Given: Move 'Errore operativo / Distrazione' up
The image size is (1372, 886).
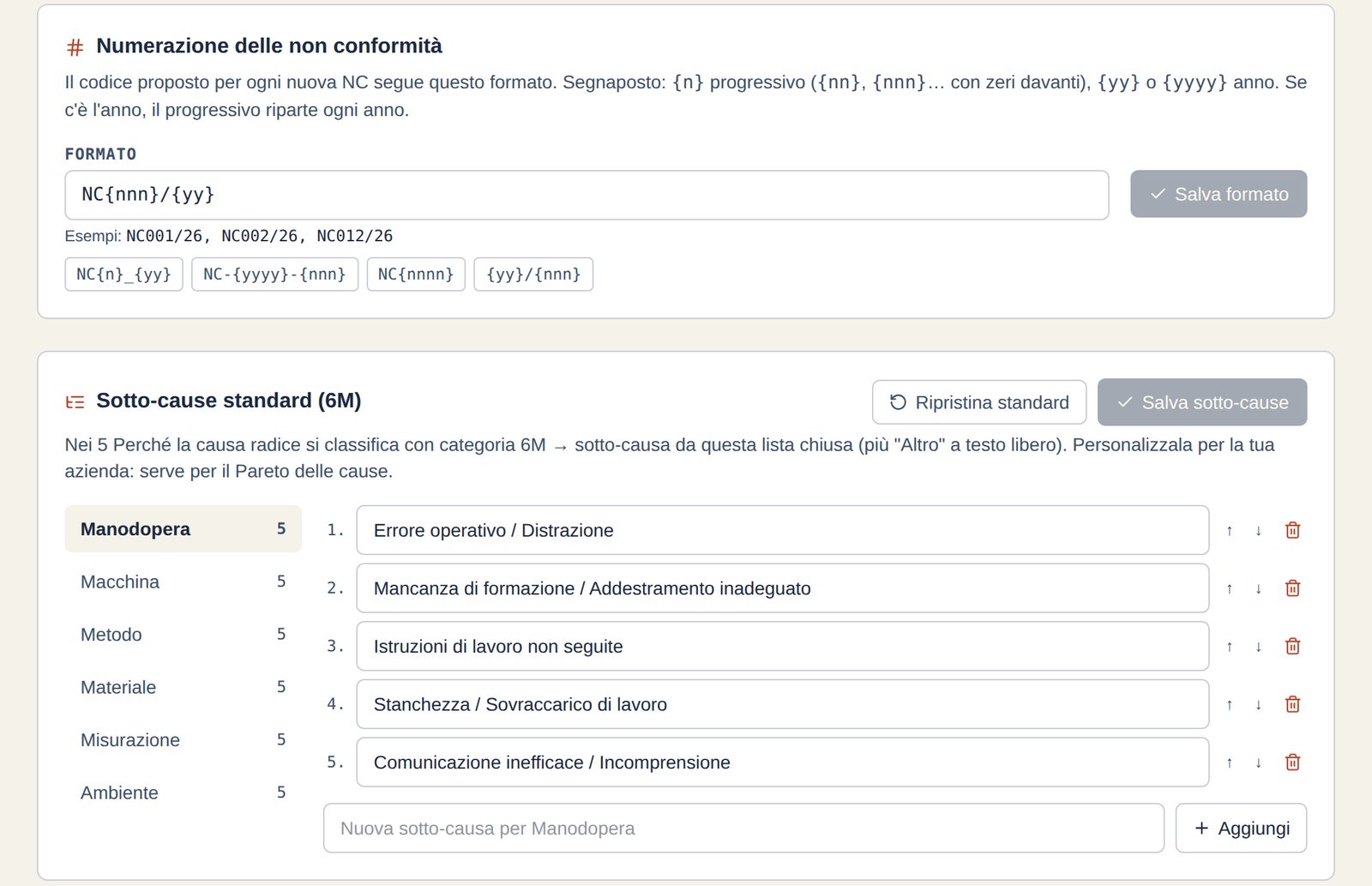Looking at the screenshot, I should [x=1230, y=531].
